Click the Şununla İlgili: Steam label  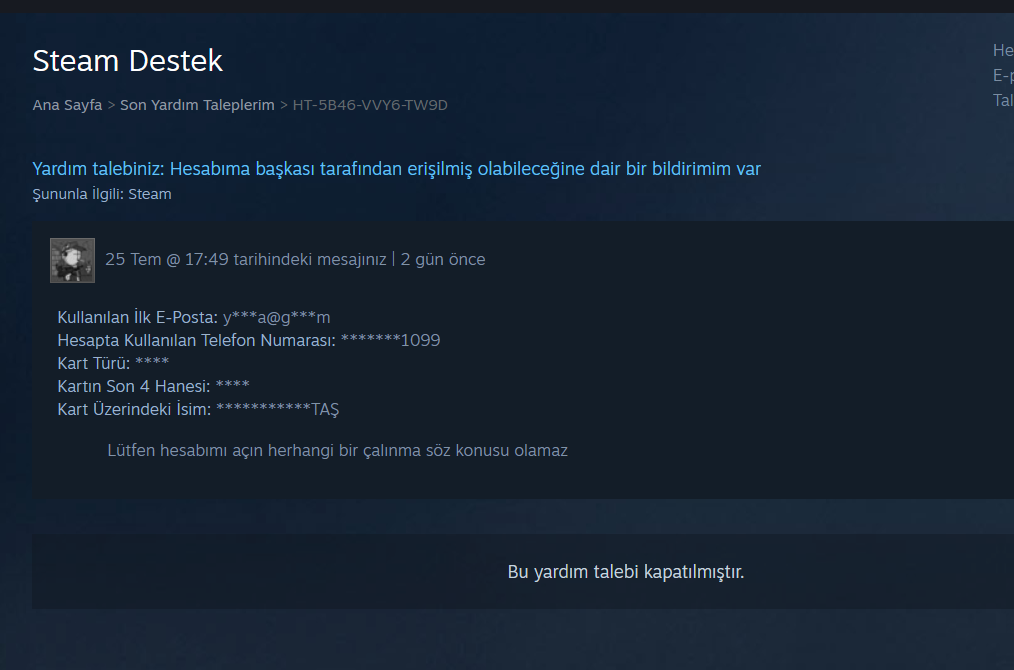(102, 194)
